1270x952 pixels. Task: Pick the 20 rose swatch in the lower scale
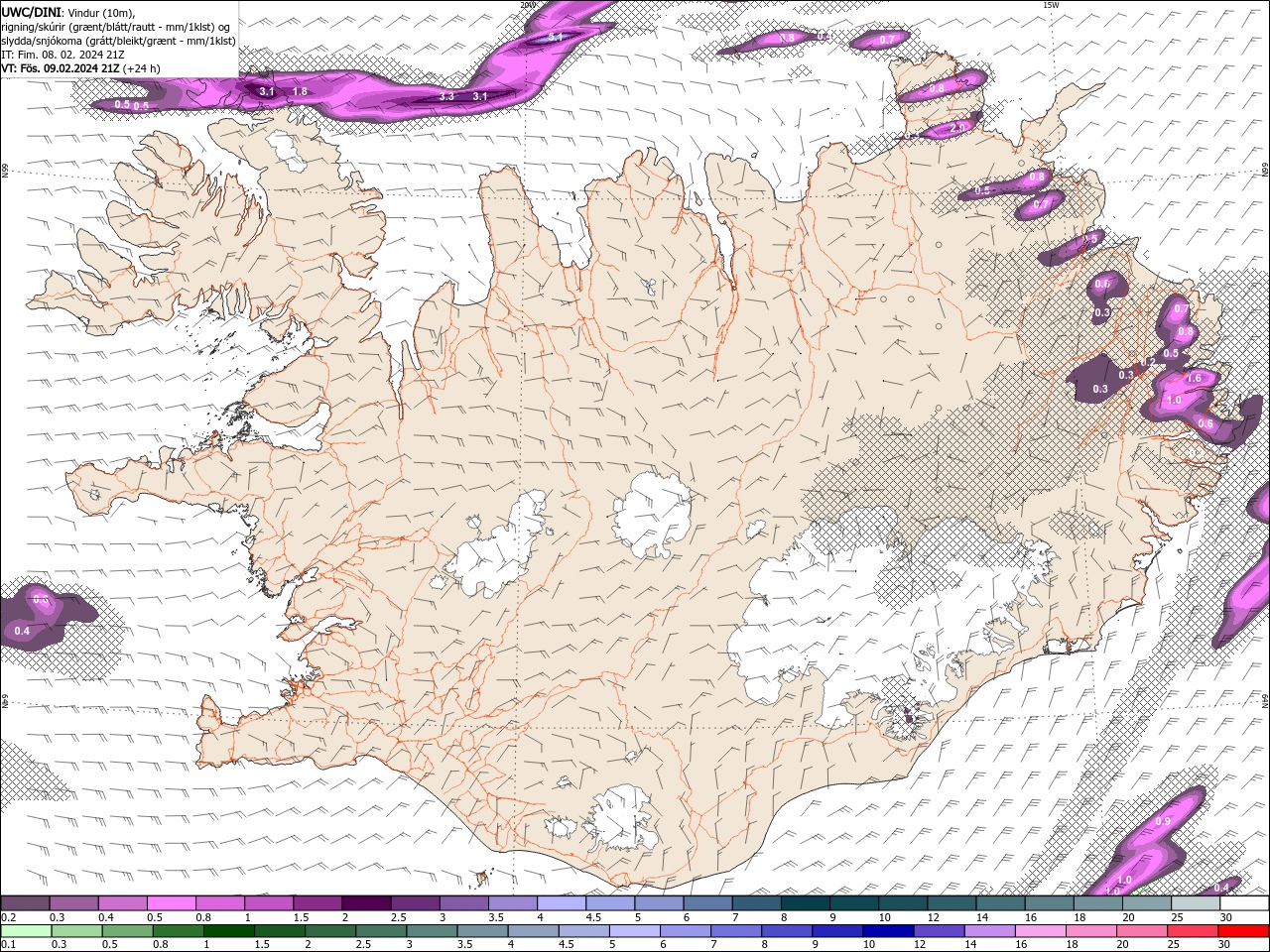coord(1144,930)
